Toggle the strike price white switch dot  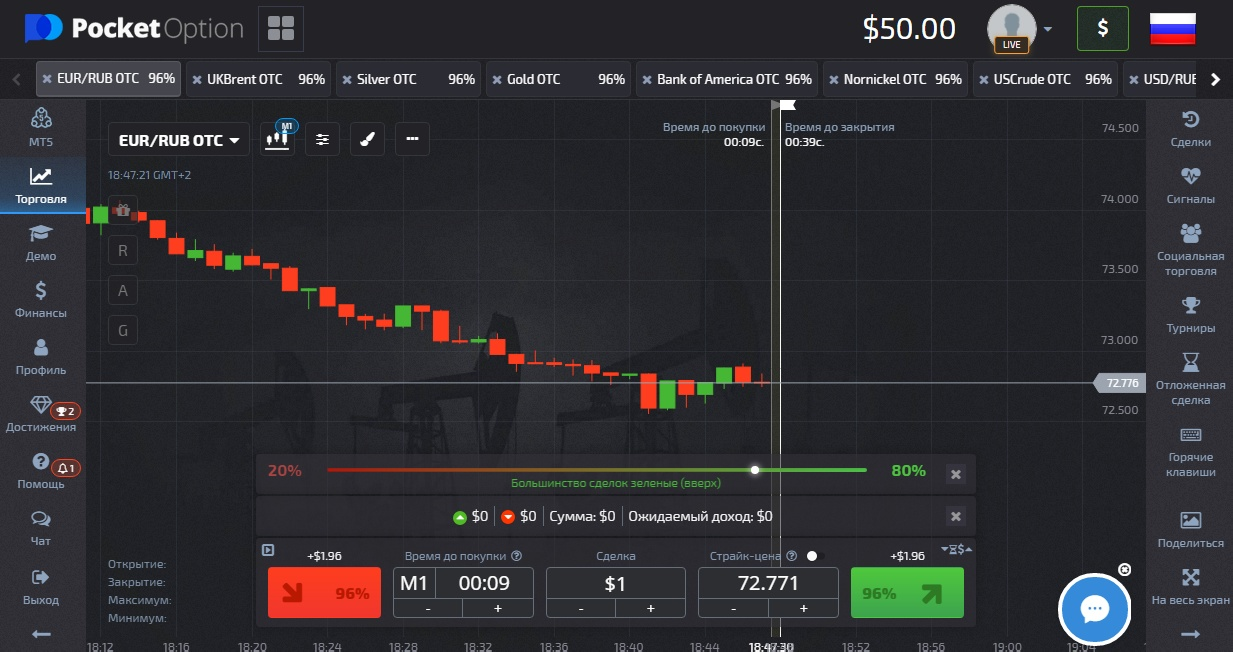812,556
